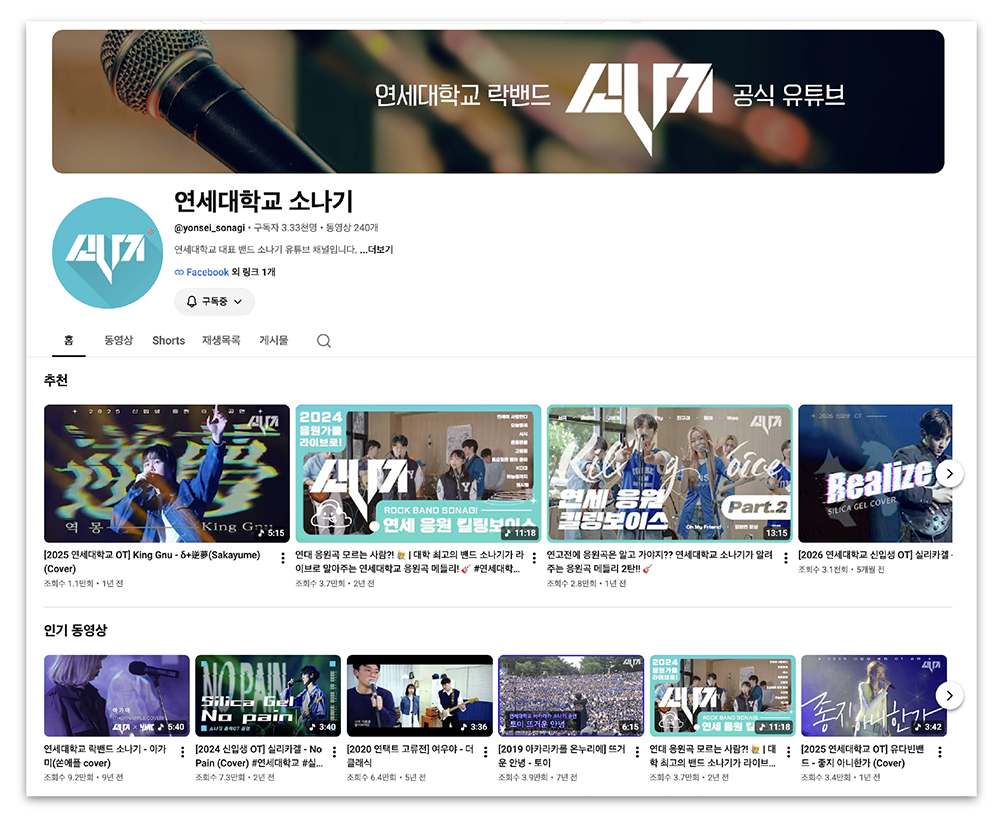The height and width of the screenshot is (817, 1000).
Task: Switch to the 홈 tab
Action: 69,341
